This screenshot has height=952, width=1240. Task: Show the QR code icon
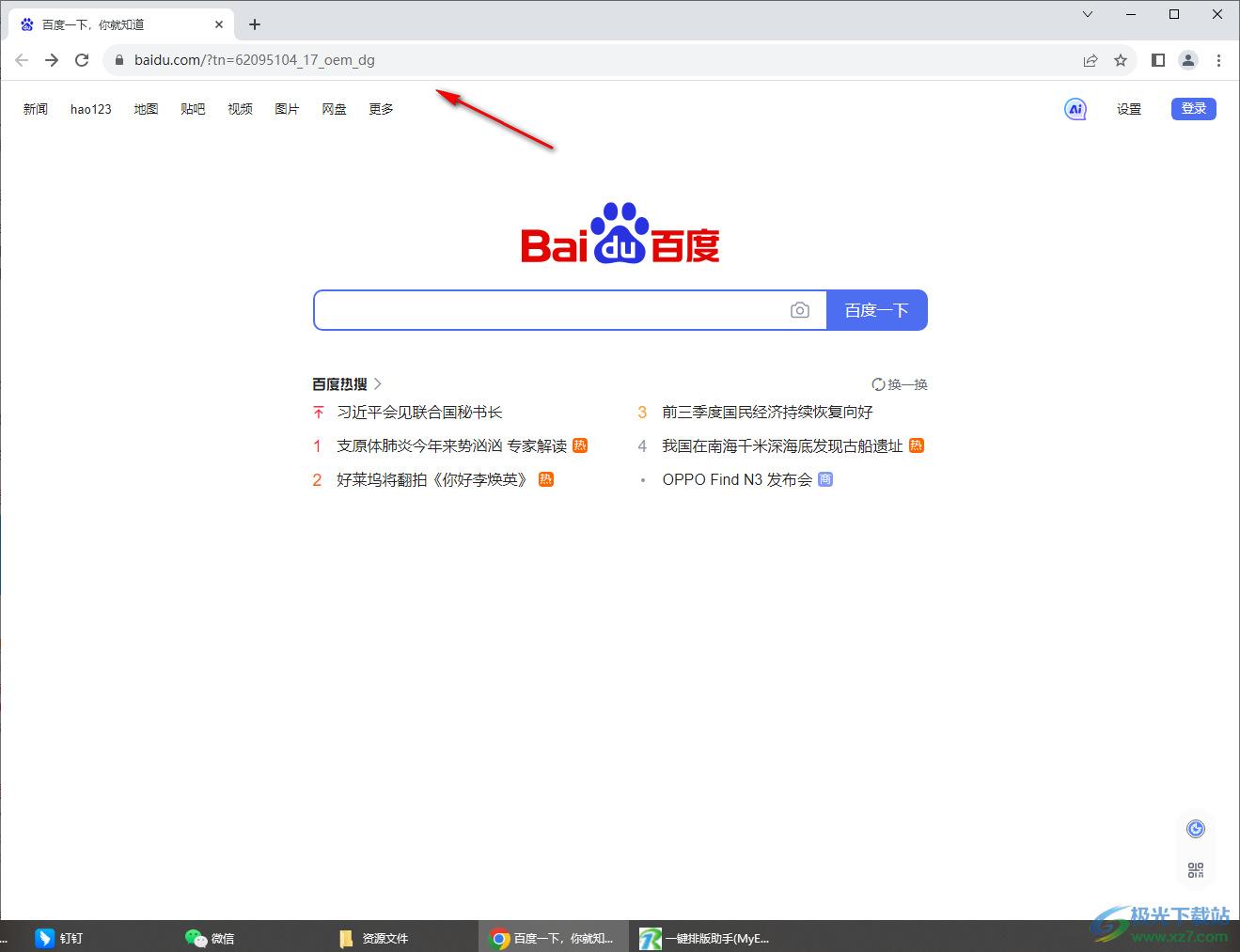point(1196,870)
